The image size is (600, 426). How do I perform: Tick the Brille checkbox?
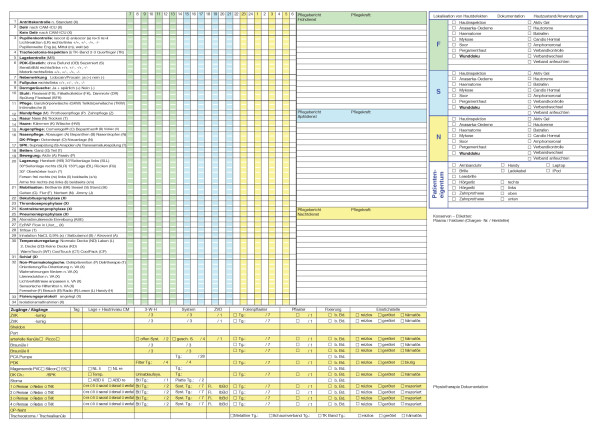pyautogui.click(x=456, y=171)
